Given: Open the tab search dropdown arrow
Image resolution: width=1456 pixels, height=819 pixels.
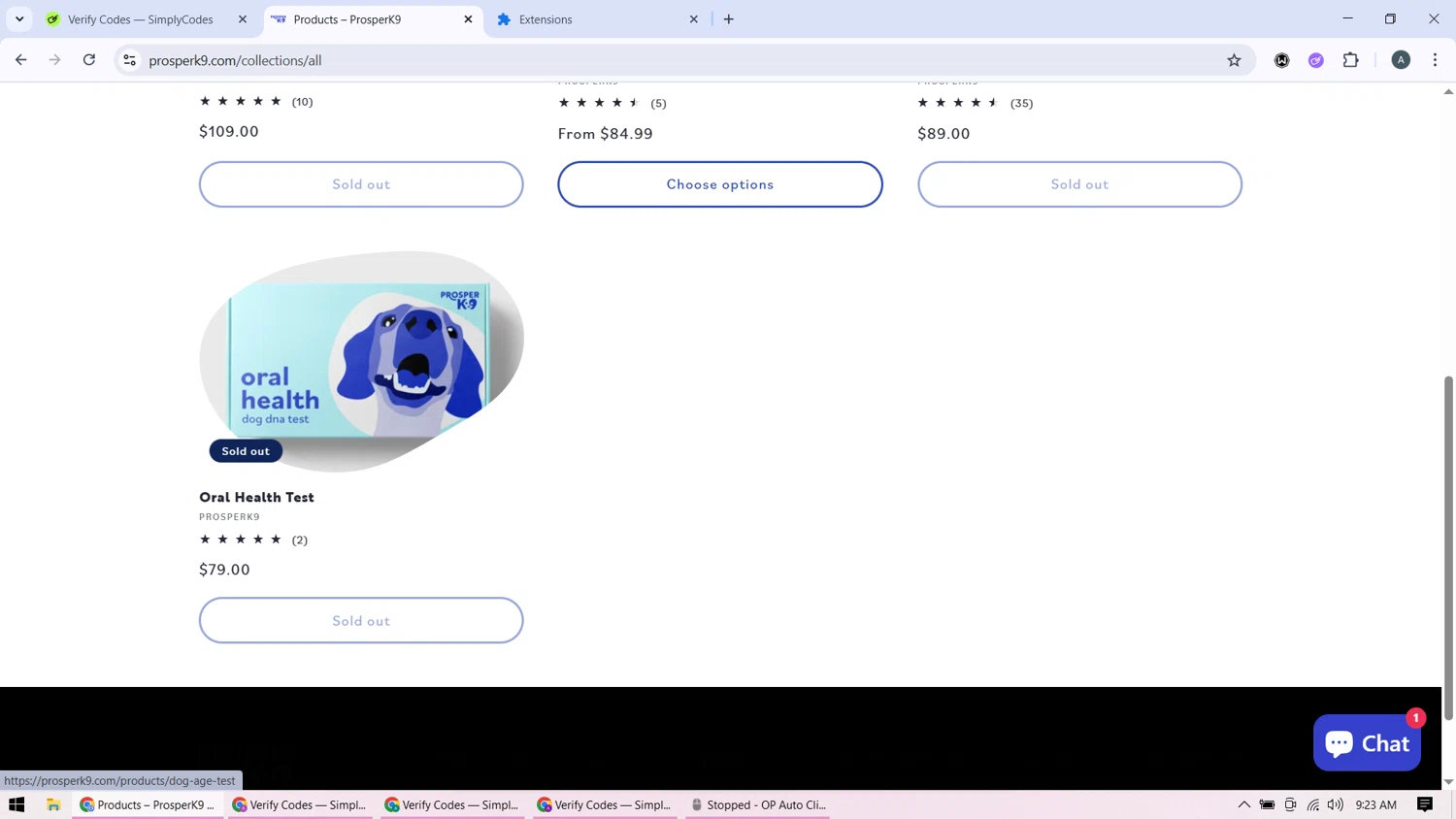Looking at the screenshot, I should coord(19,19).
